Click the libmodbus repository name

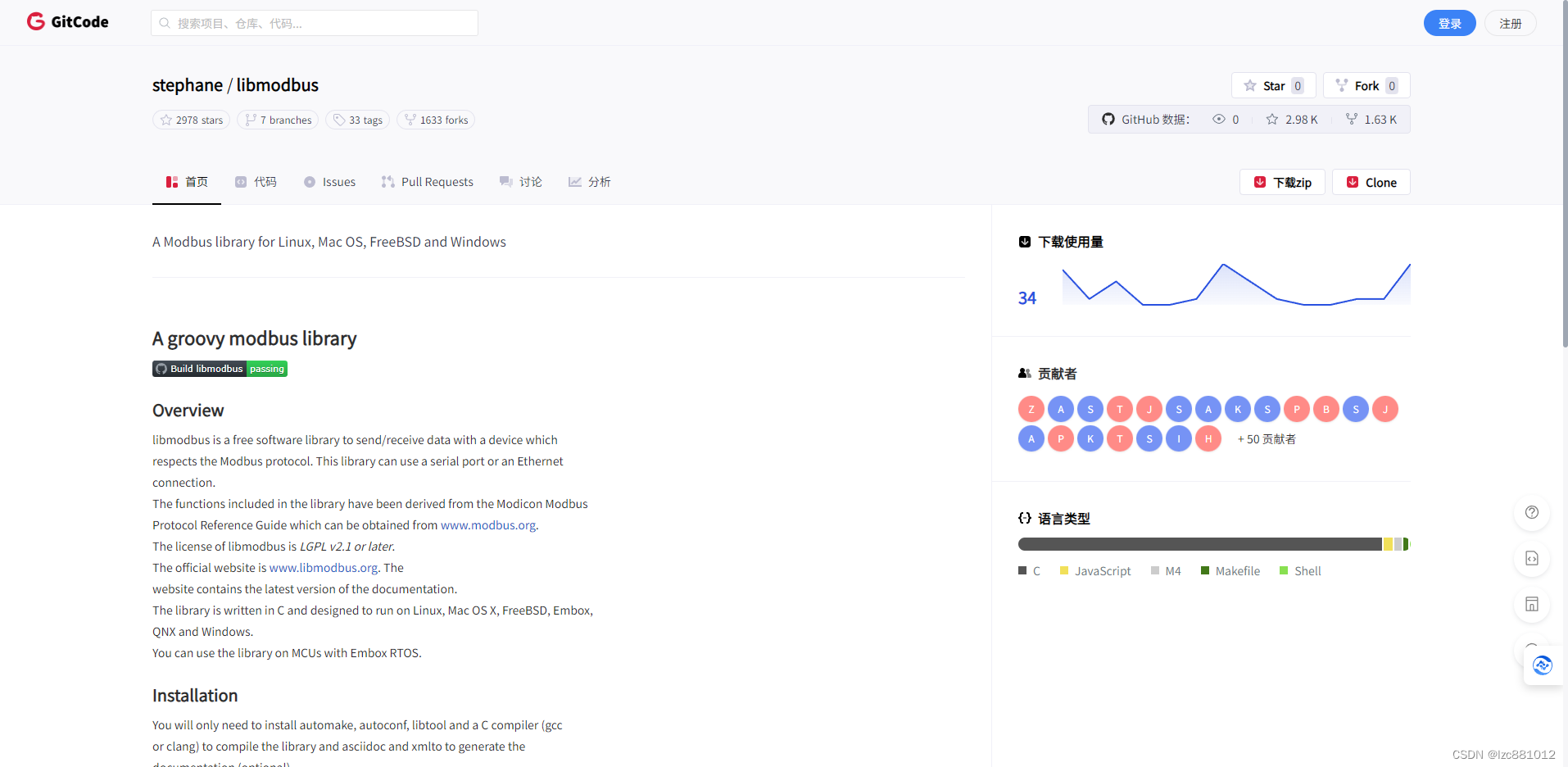point(278,85)
